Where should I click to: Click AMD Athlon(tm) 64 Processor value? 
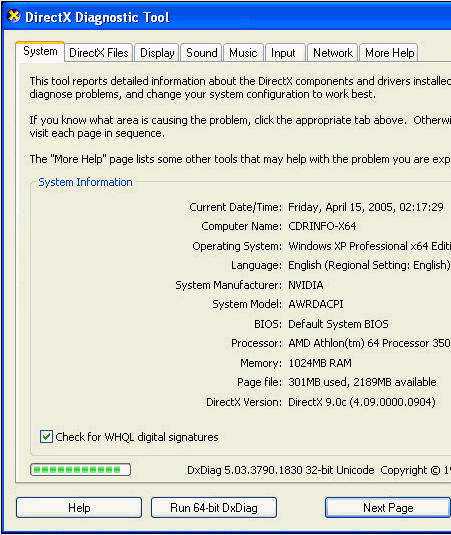coord(369,343)
